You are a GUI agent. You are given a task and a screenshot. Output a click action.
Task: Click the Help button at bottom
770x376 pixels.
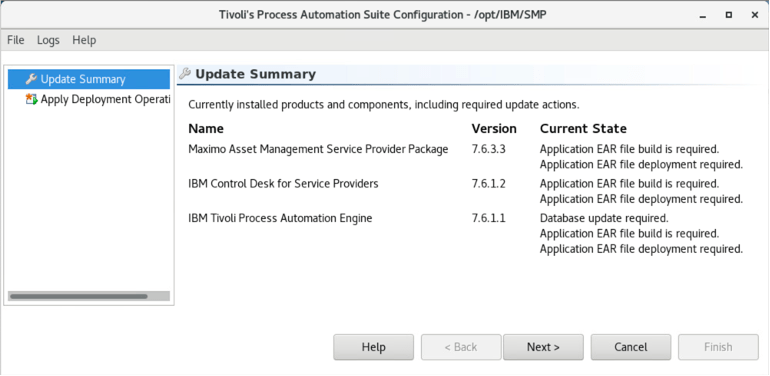tap(373, 347)
